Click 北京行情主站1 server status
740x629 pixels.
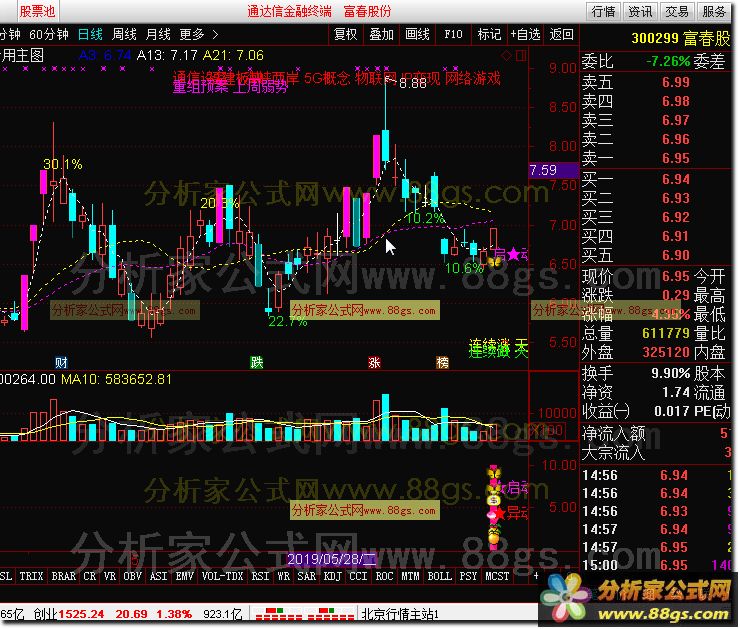pos(400,613)
